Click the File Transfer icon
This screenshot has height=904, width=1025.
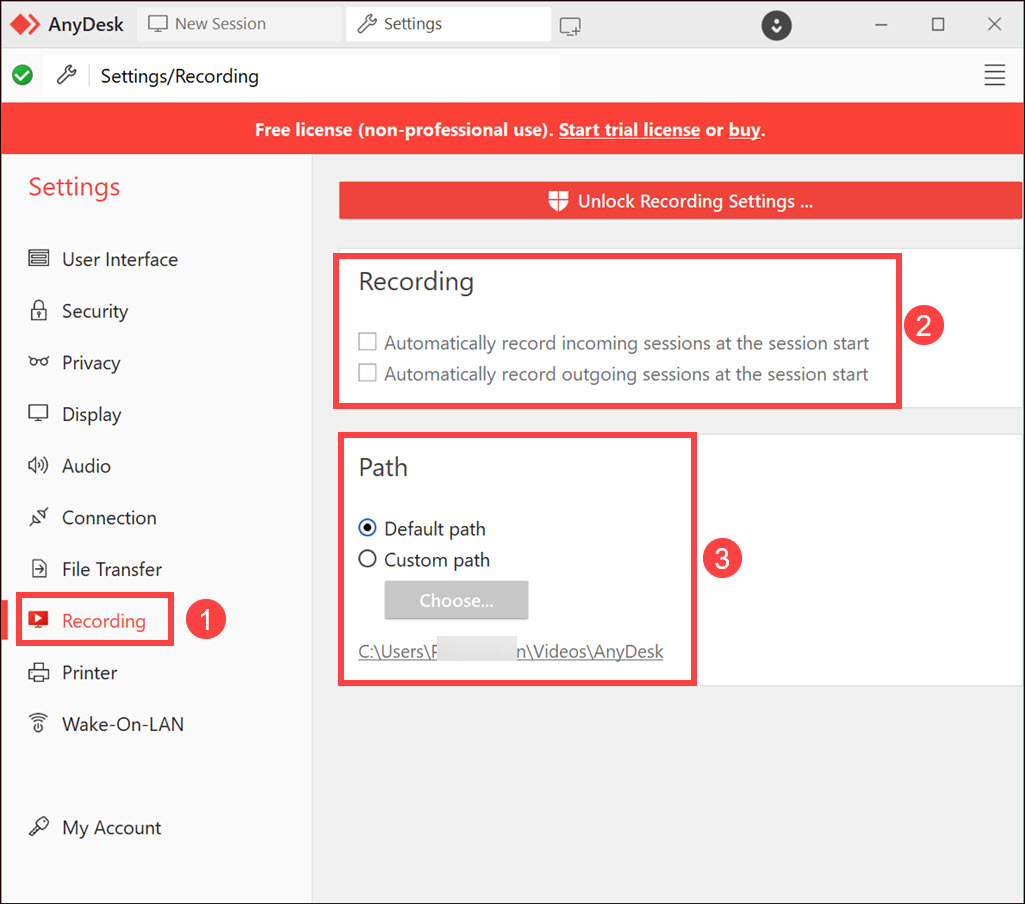[x=39, y=569]
